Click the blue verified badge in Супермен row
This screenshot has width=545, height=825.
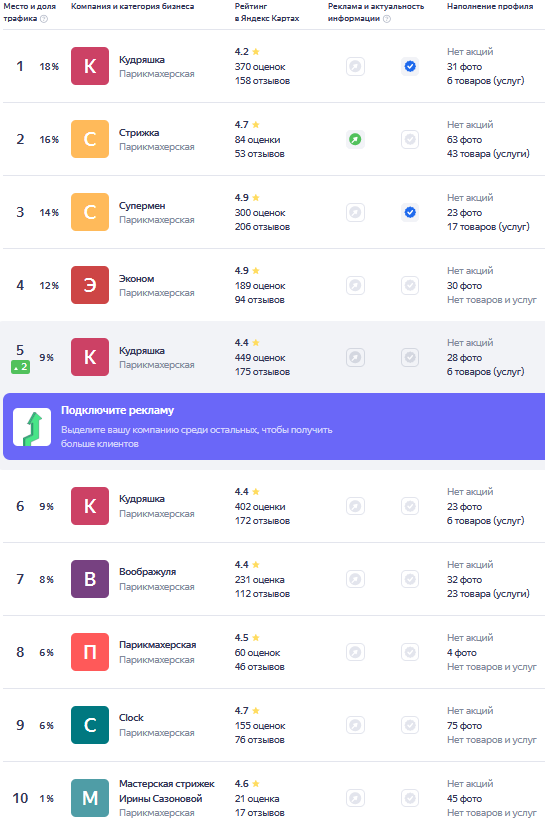point(410,212)
